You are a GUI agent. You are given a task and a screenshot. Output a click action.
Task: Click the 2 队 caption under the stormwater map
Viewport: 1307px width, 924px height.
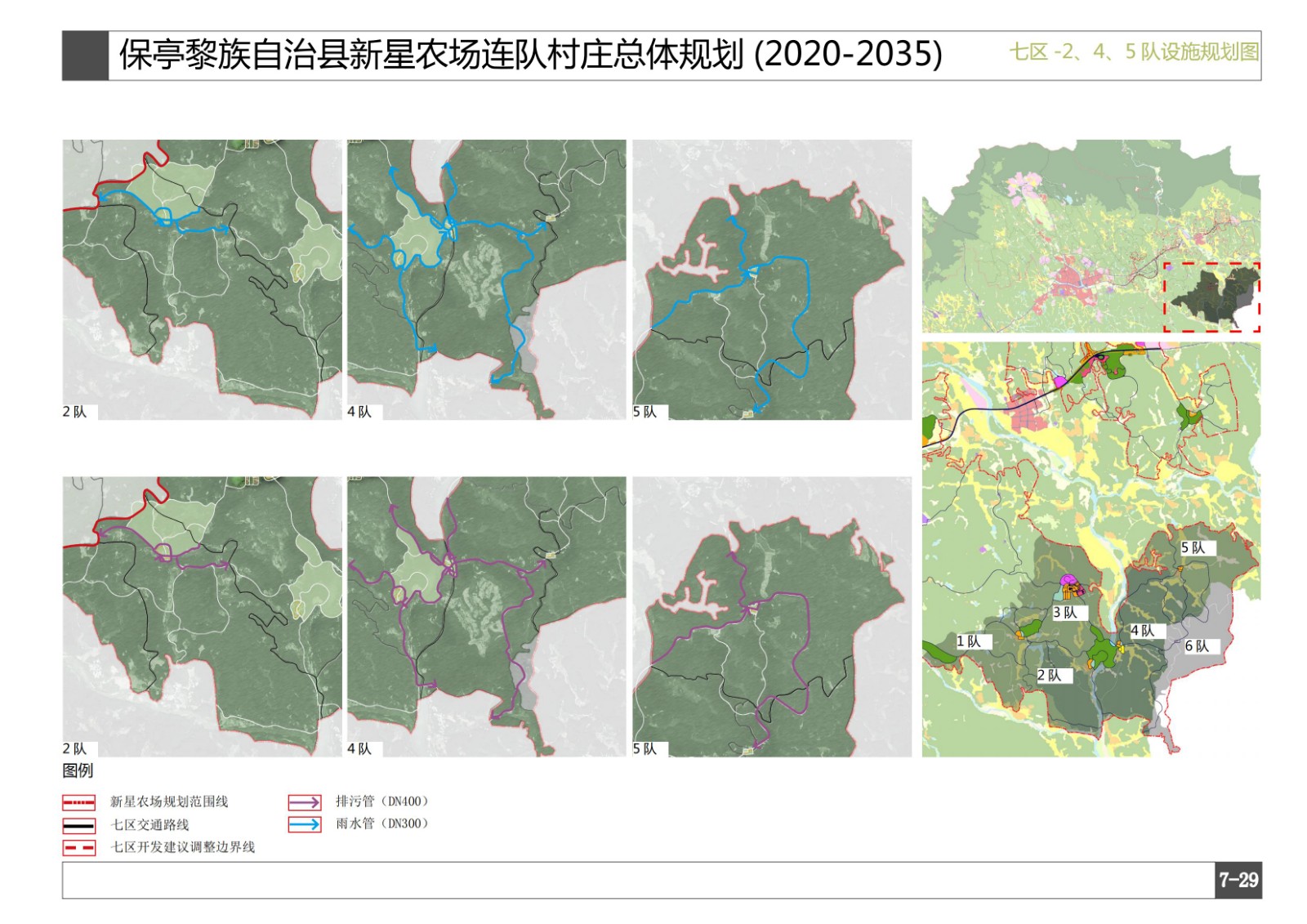(79, 413)
